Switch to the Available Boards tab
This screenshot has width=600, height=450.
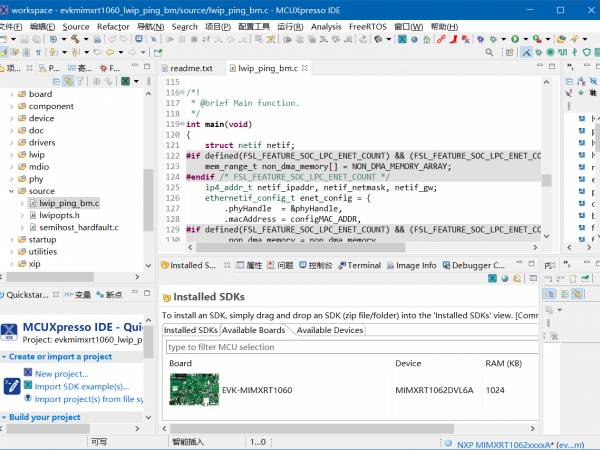click(x=254, y=330)
